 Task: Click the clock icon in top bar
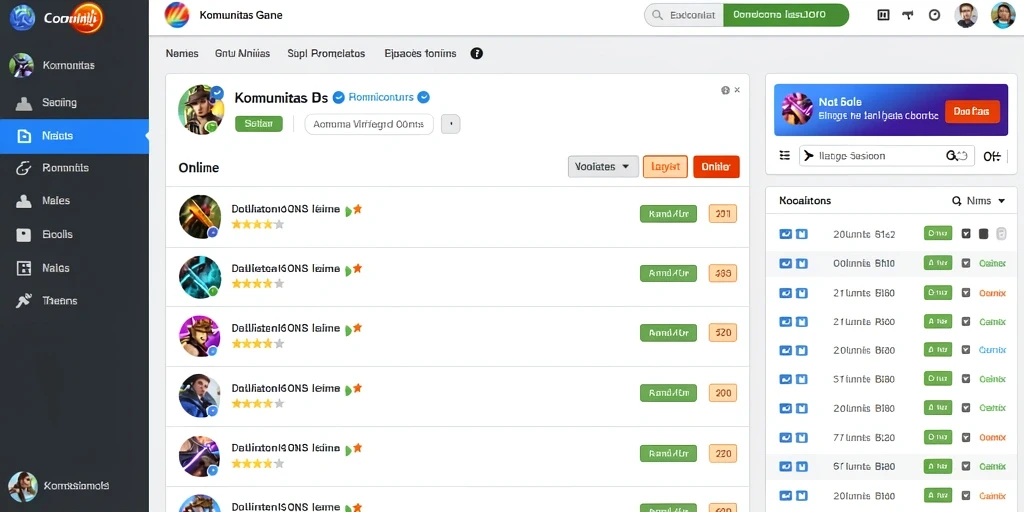point(935,15)
